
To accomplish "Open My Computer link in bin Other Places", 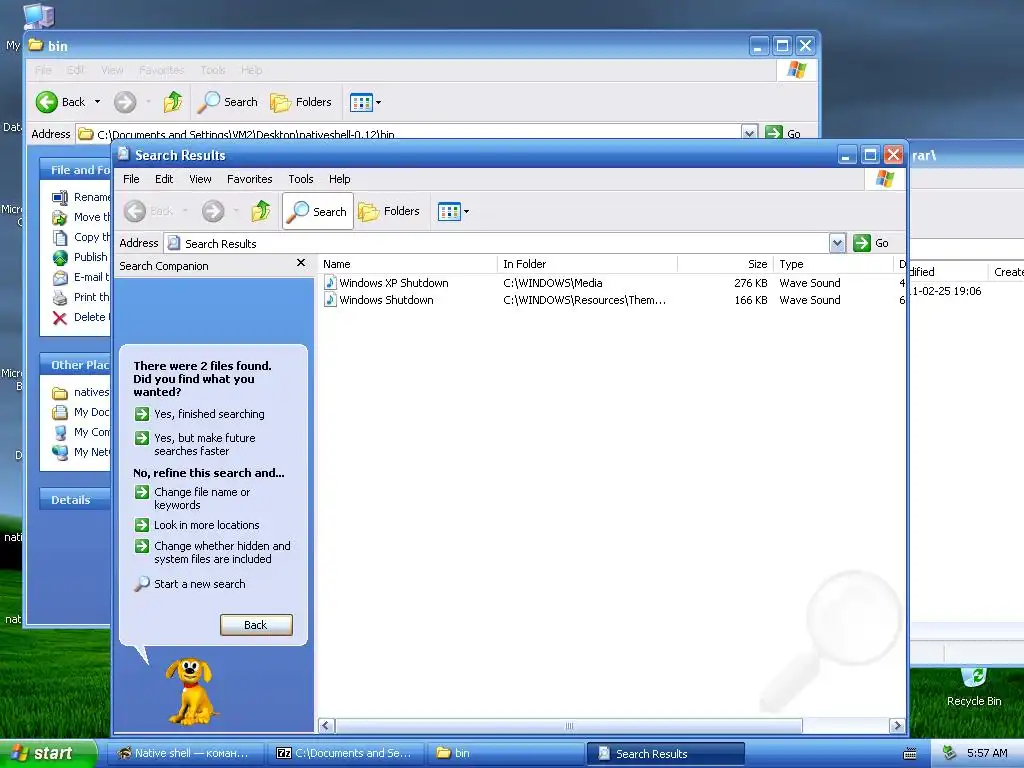I will click(91, 432).
